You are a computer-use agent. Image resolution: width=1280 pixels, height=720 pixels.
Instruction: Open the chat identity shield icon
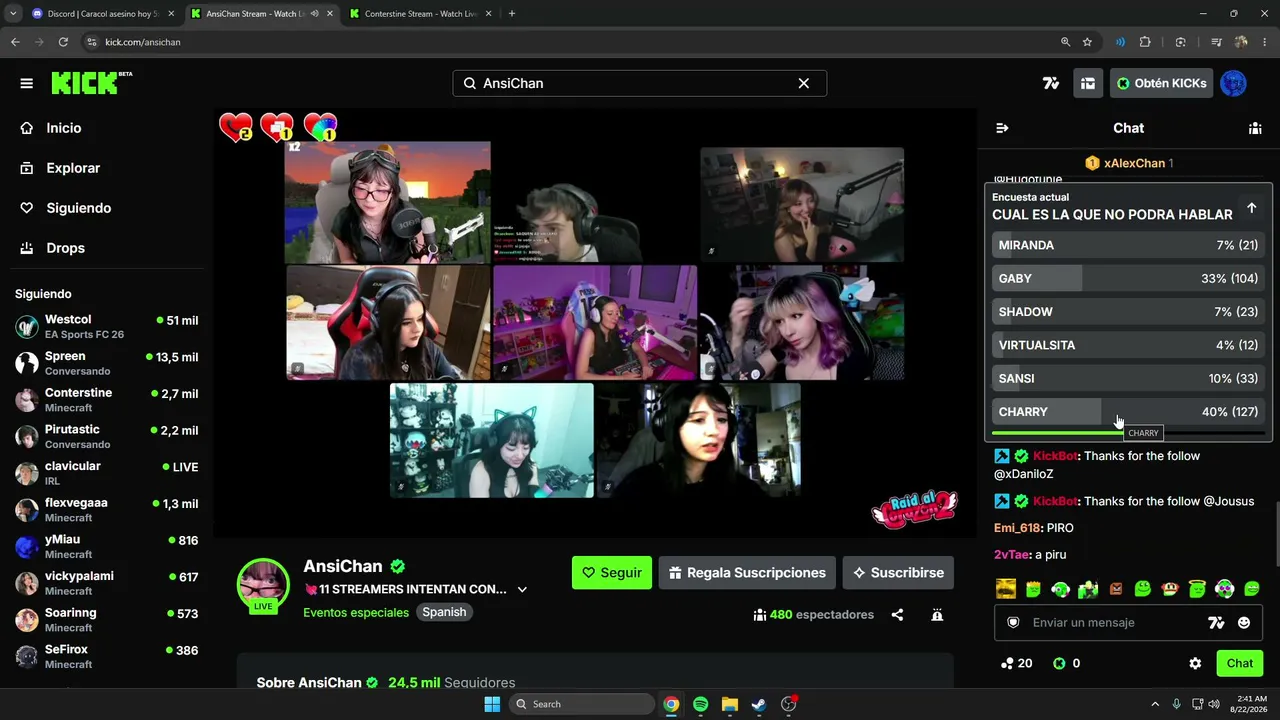coord(1013,622)
